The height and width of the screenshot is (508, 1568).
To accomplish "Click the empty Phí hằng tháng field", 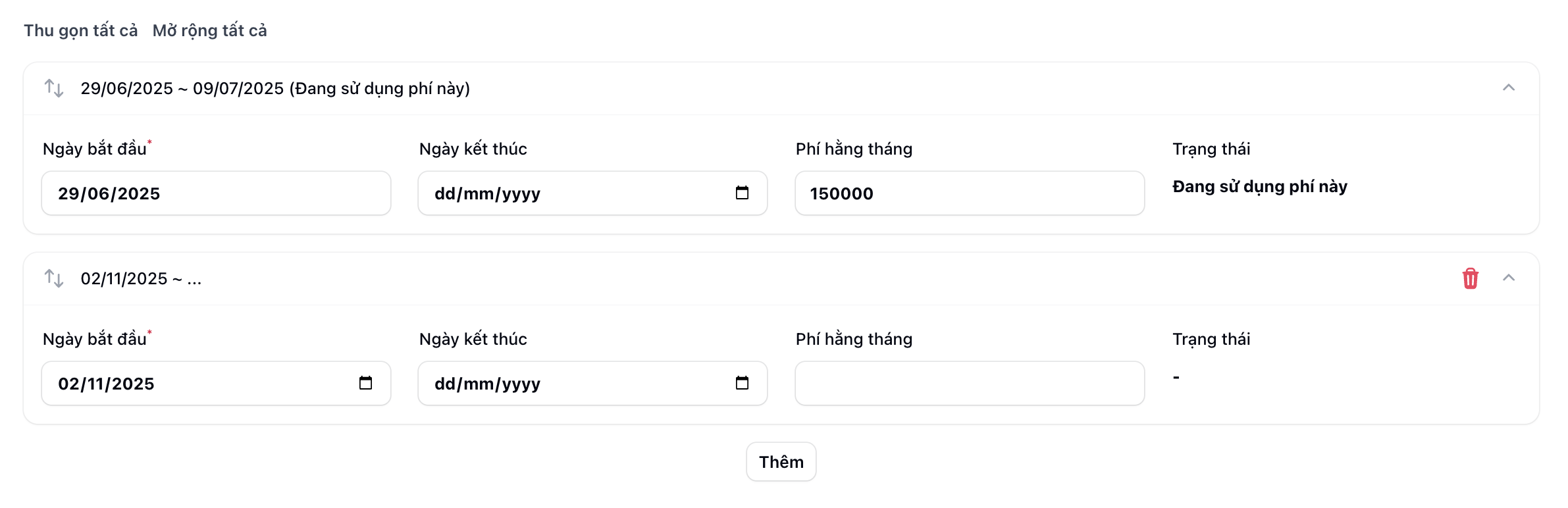I will point(969,384).
